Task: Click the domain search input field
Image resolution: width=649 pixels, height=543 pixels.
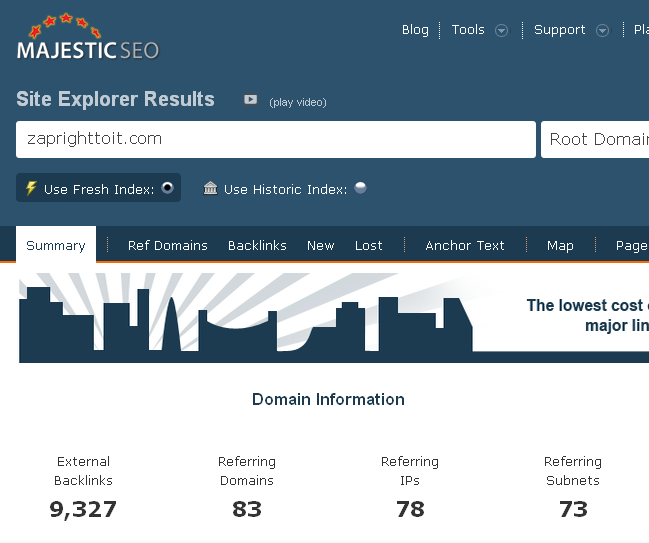Action: (276, 139)
